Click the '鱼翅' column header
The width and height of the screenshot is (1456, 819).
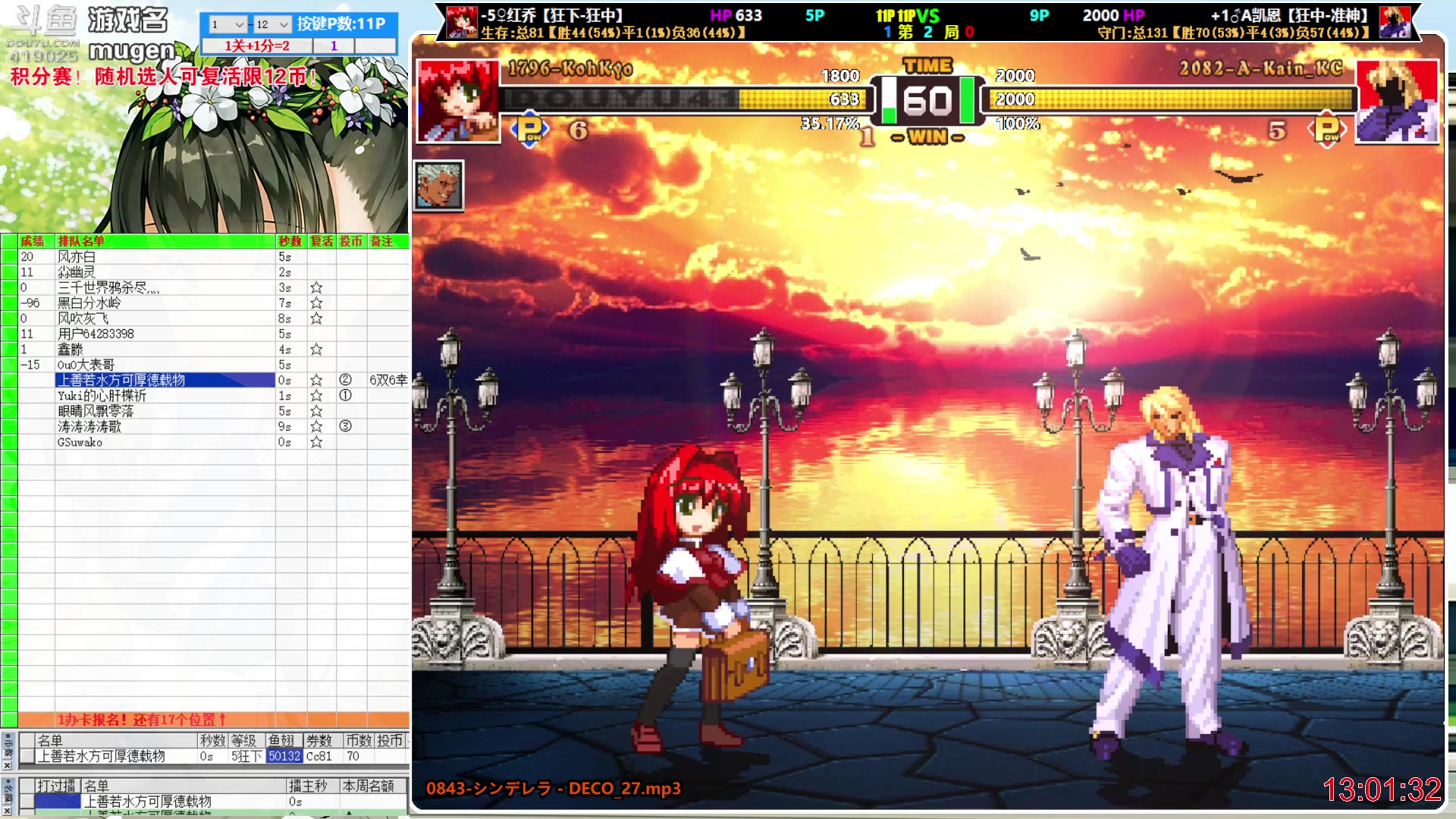pos(284,741)
